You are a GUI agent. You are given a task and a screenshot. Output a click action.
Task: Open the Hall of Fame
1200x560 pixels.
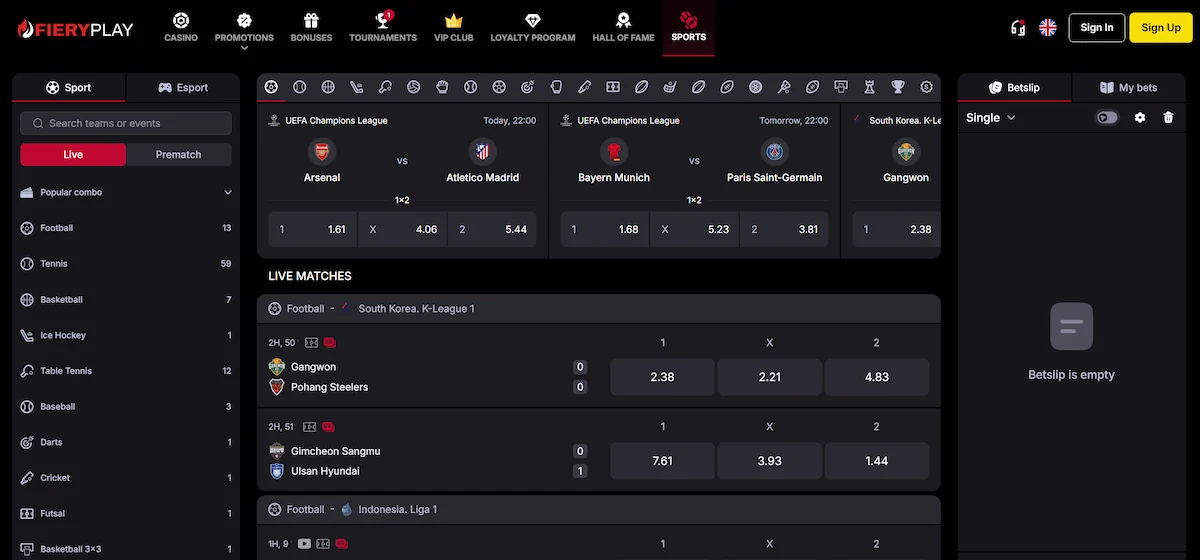[623, 27]
